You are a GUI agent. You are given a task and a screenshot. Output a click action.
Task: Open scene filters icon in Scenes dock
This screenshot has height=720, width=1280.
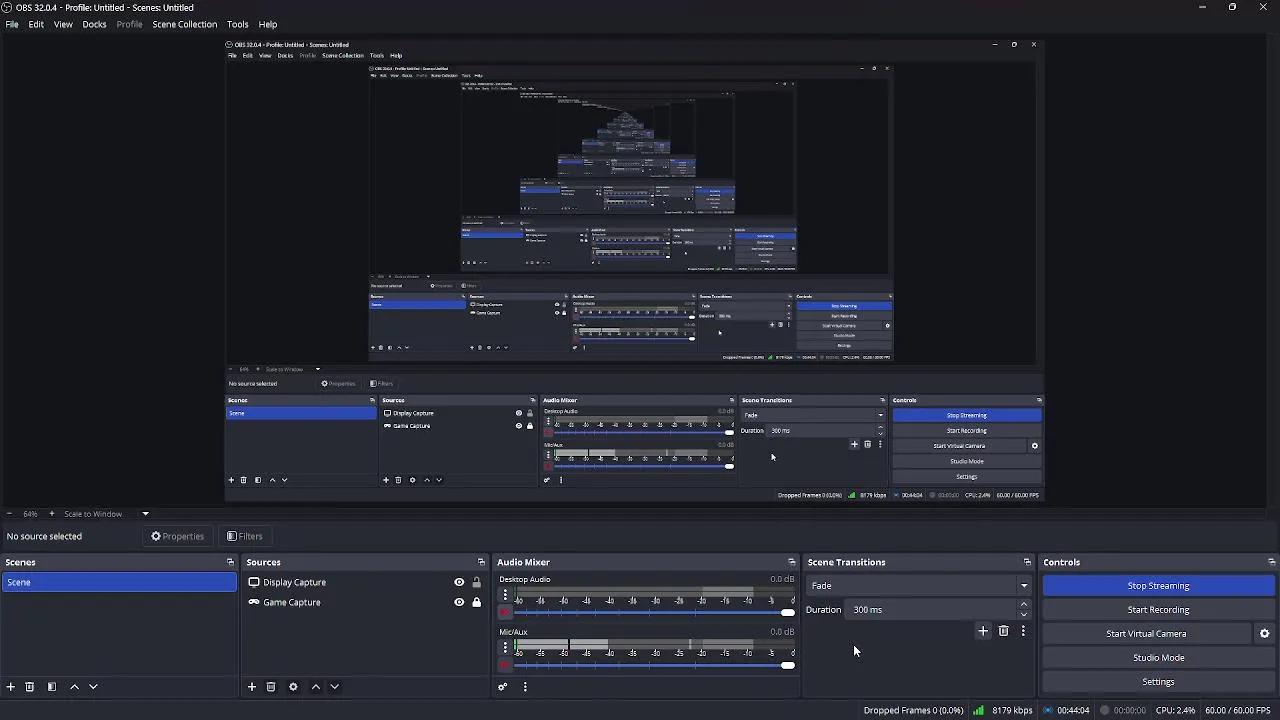[52, 687]
